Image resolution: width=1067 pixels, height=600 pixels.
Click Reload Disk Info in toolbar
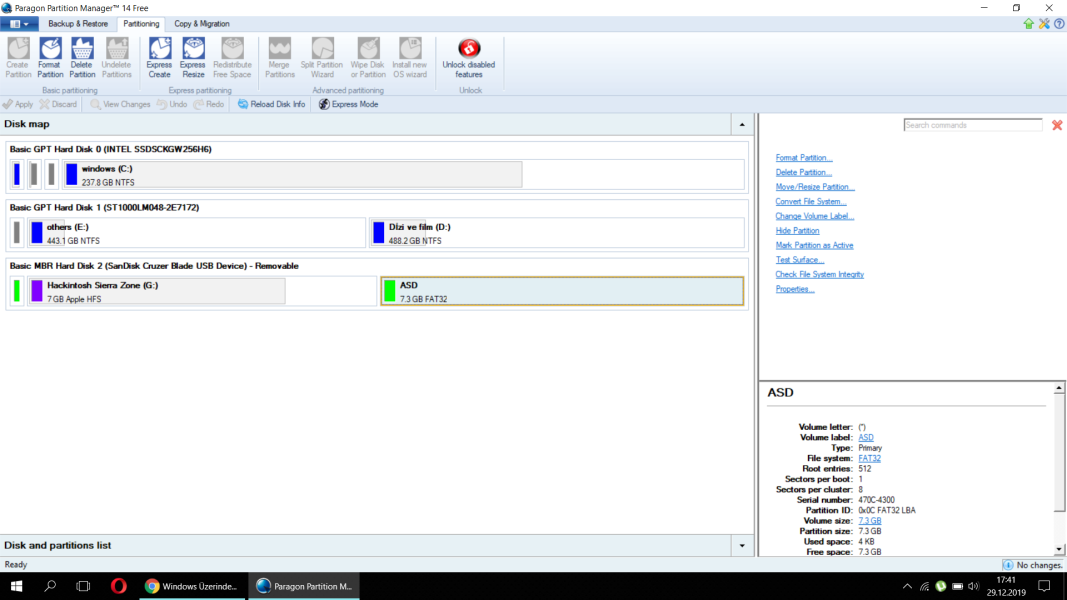pyautogui.click(x=271, y=104)
